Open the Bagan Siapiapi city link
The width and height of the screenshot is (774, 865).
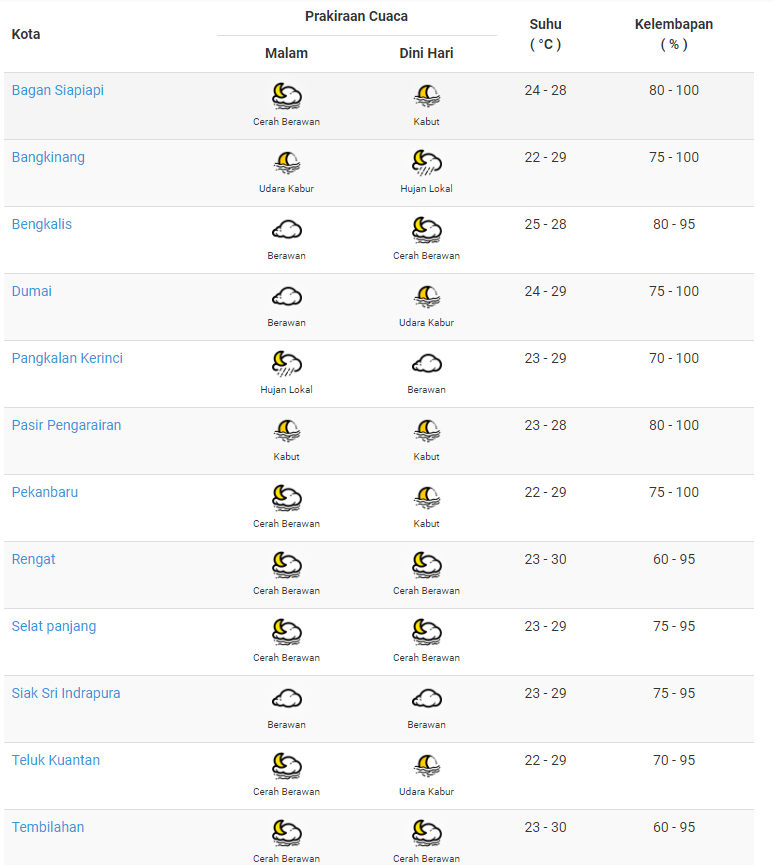click(x=58, y=90)
